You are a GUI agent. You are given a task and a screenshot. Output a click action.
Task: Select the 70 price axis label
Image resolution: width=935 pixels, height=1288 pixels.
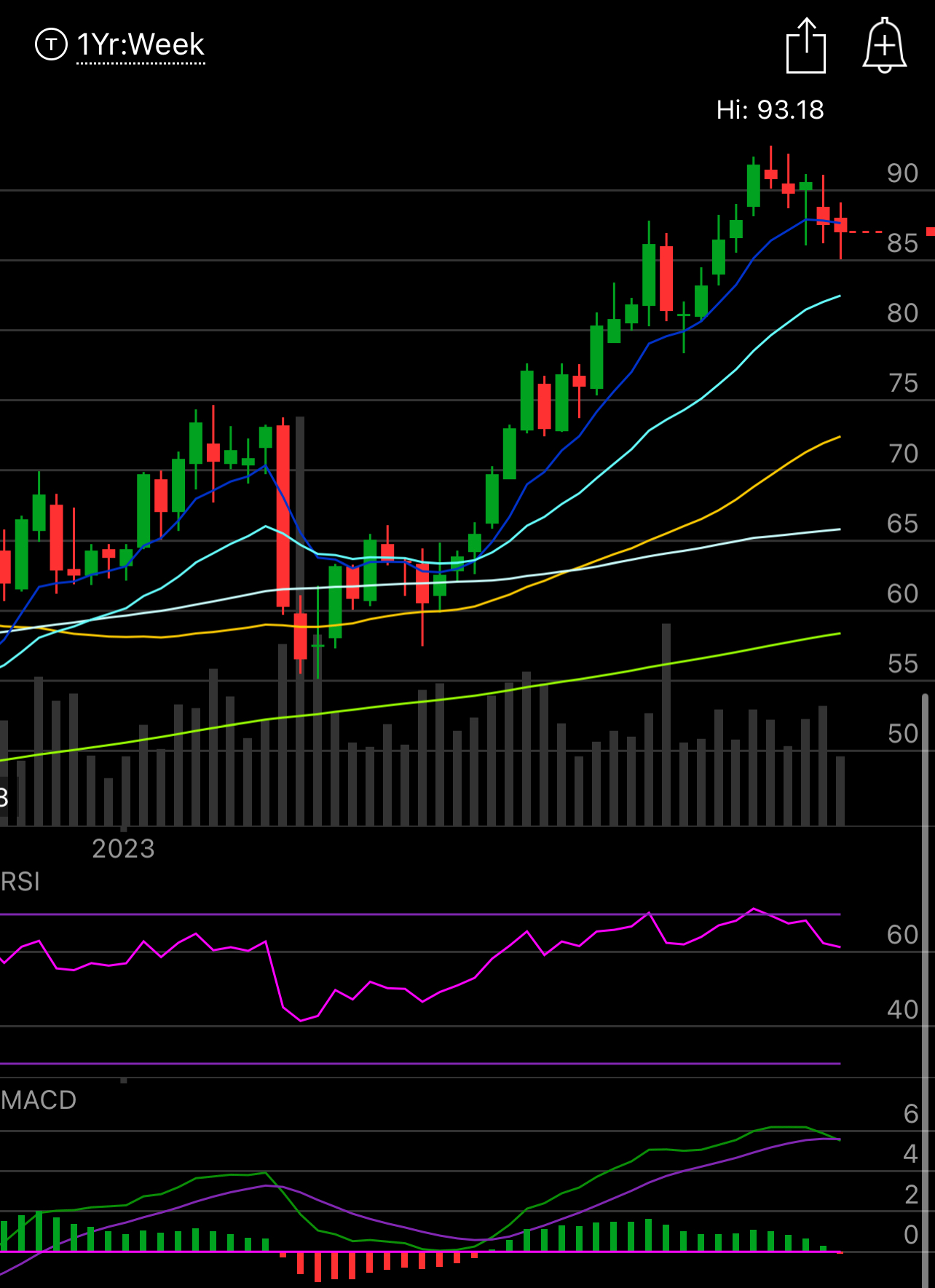tap(903, 454)
